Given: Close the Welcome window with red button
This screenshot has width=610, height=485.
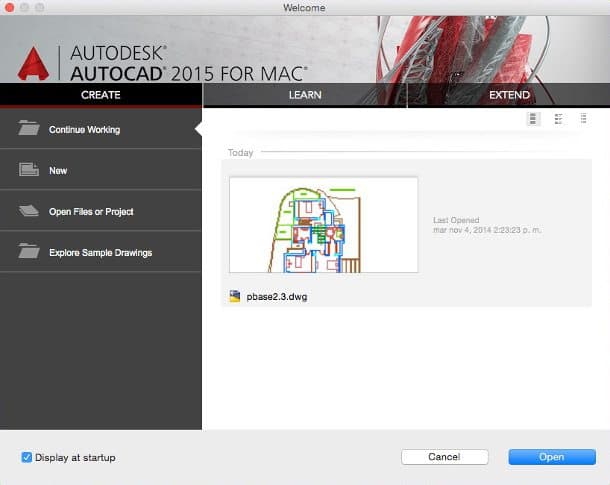Looking at the screenshot, I should coord(10,8).
